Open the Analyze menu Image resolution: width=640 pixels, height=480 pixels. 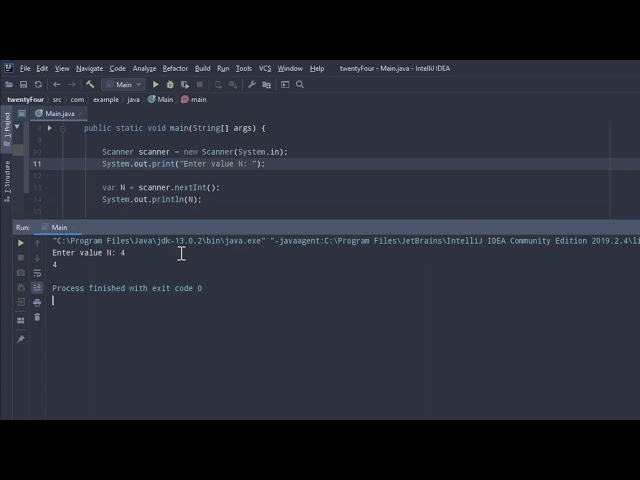(144, 68)
